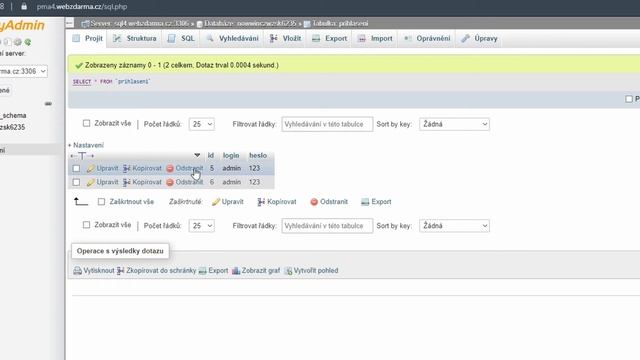The height and width of the screenshot is (360, 640).
Task: Click the SELECT keyword in query
Action: click(x=82, y=82)
